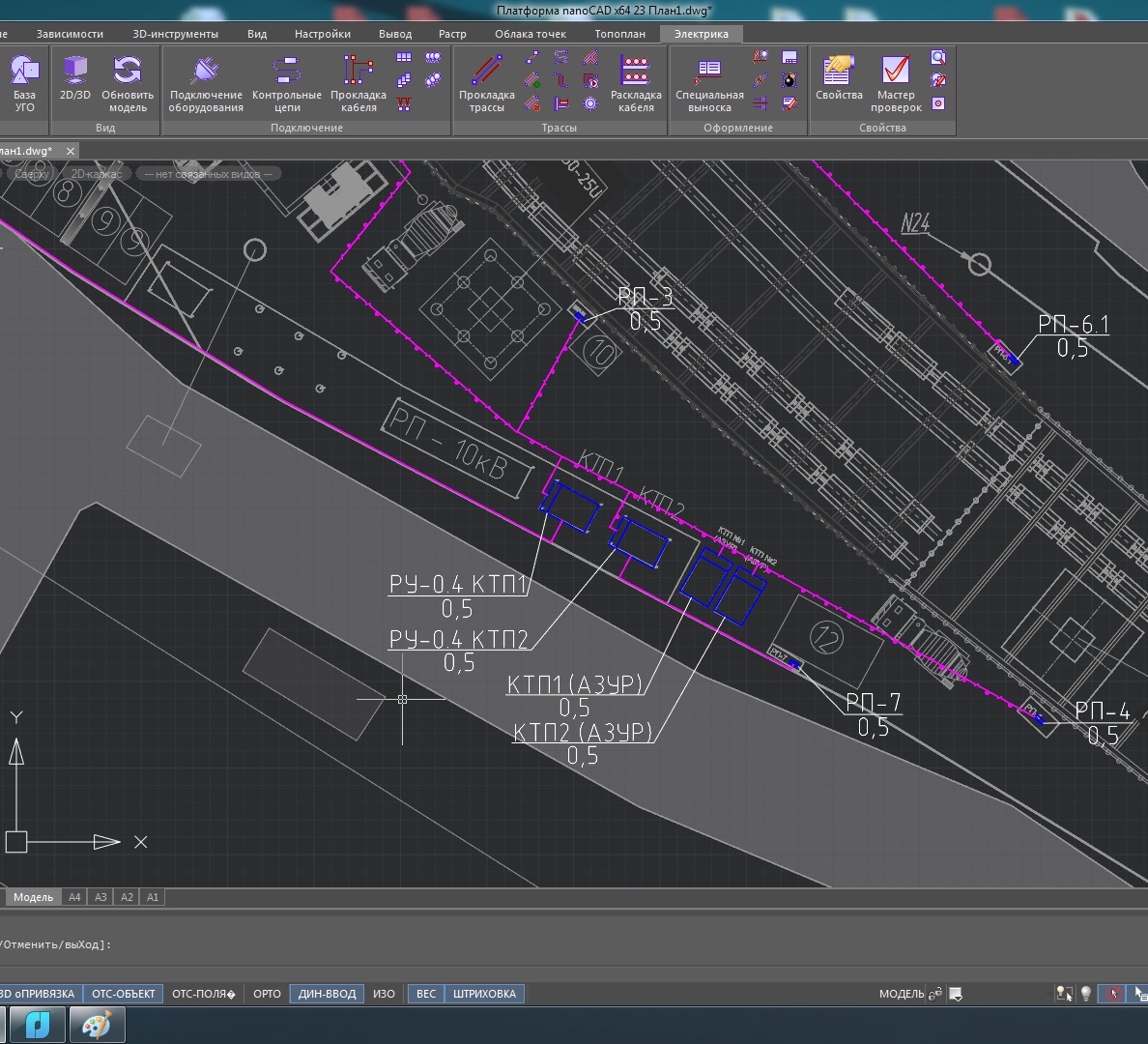Expand the 'нет связанных видов' list
The height and width of the screenshot is (1044, 1148).
[208, 174]
